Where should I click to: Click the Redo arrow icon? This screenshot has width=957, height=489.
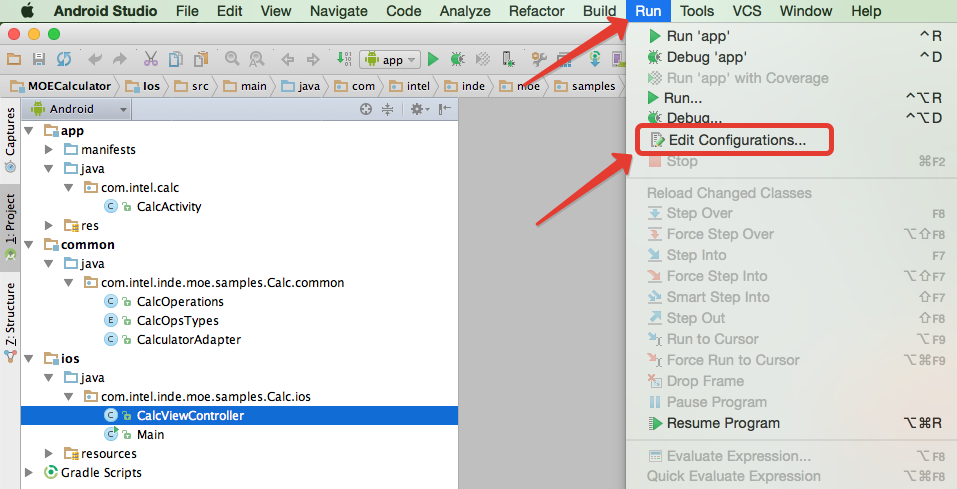coord(120,59)
